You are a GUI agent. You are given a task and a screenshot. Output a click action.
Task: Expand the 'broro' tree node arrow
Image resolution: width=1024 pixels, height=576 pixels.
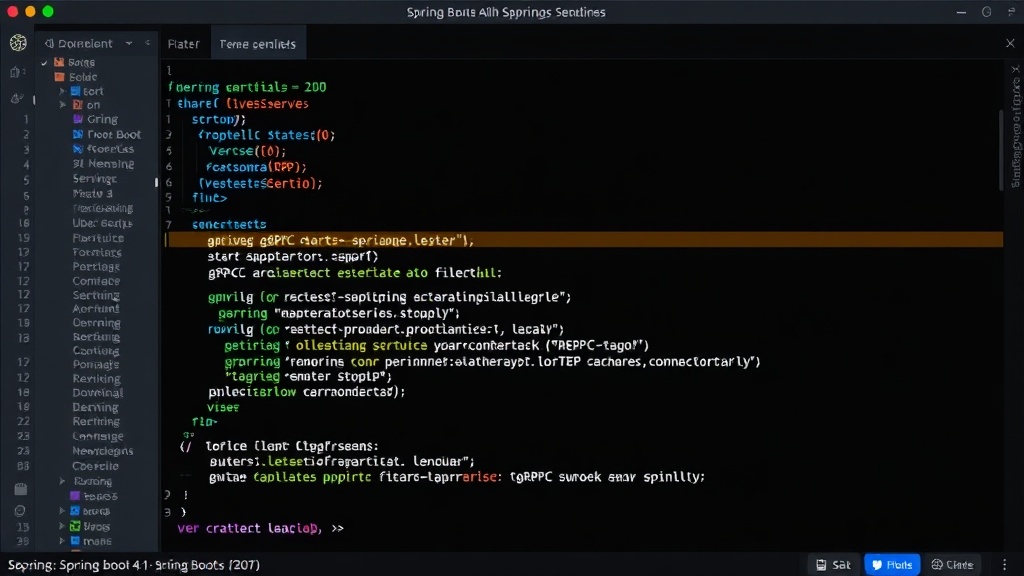pos(62,511)
